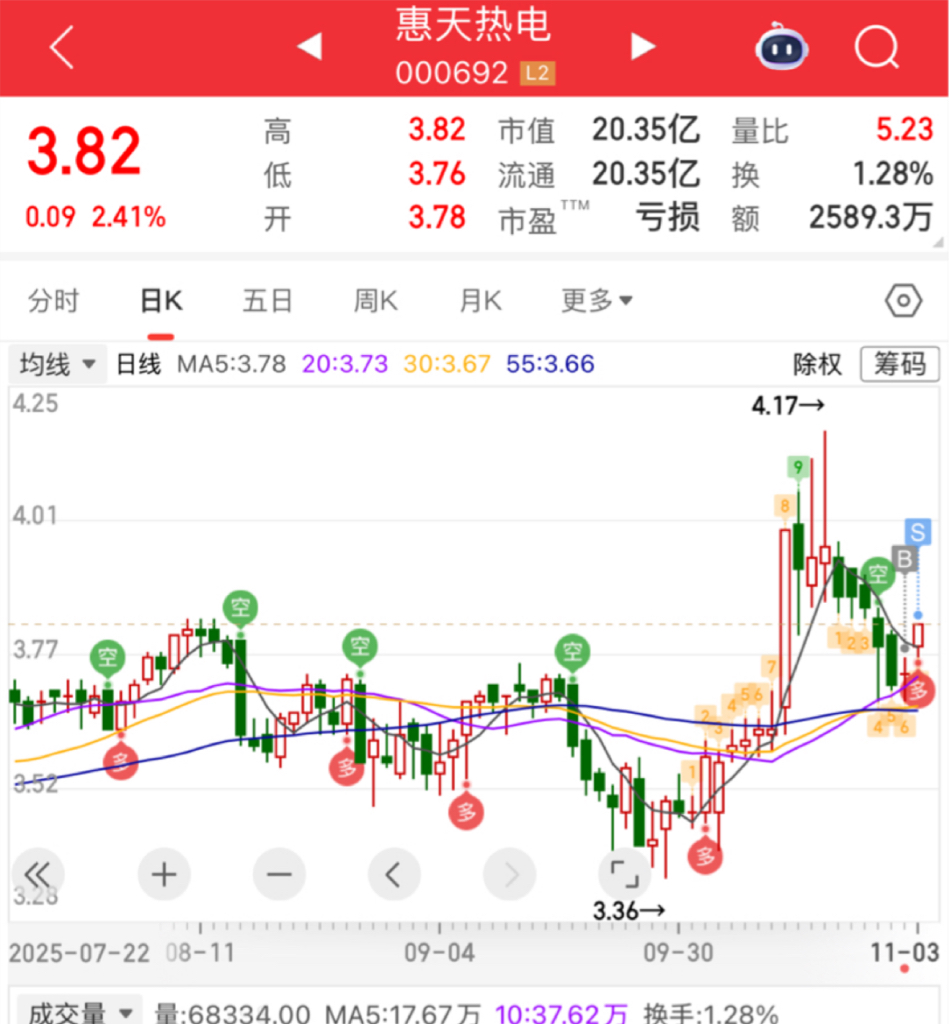Tap the MA5:3.78 value
The height and width of the screenshot is (1024, 949).
pyautogui.click(x=232, y=364)
